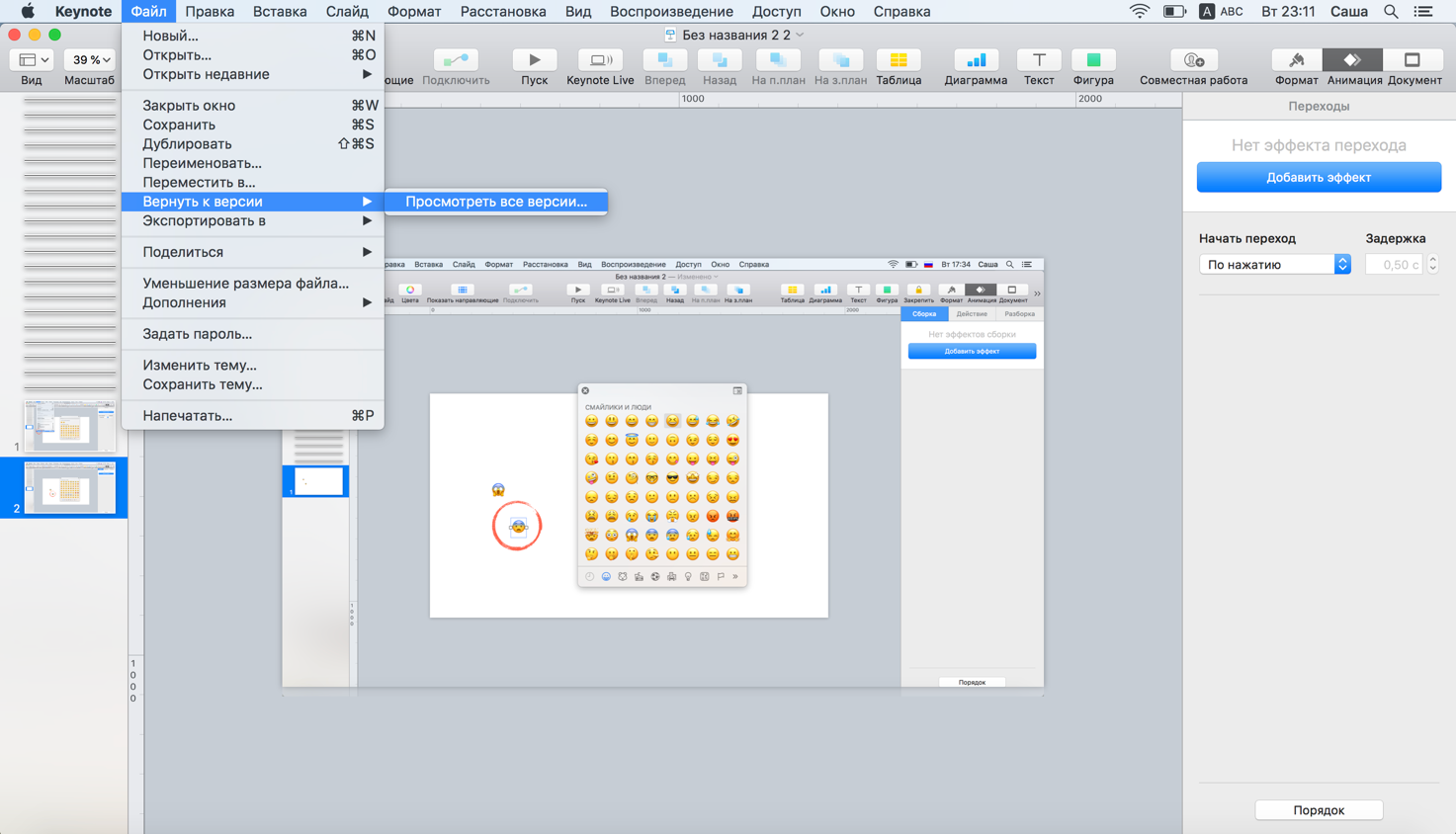Open the Формат inspector
This screenshot has width=1456, height=834.
click(x=1296, y=60)
